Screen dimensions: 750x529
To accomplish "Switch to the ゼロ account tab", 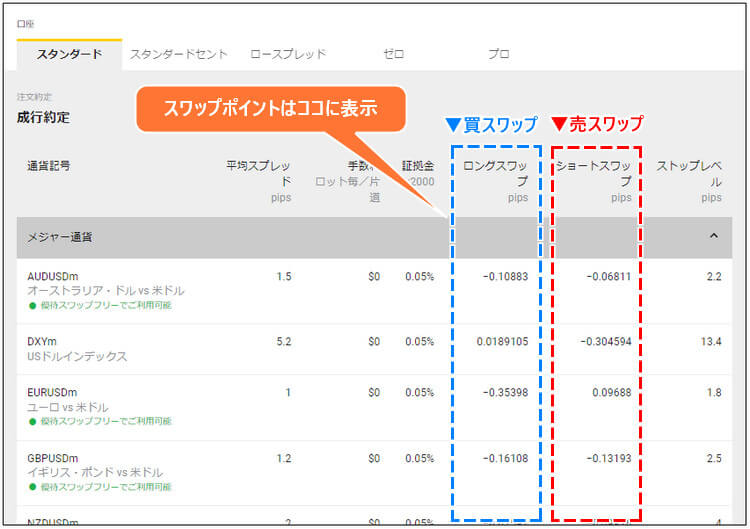I will pyautogui.click(x=394, y=54).
